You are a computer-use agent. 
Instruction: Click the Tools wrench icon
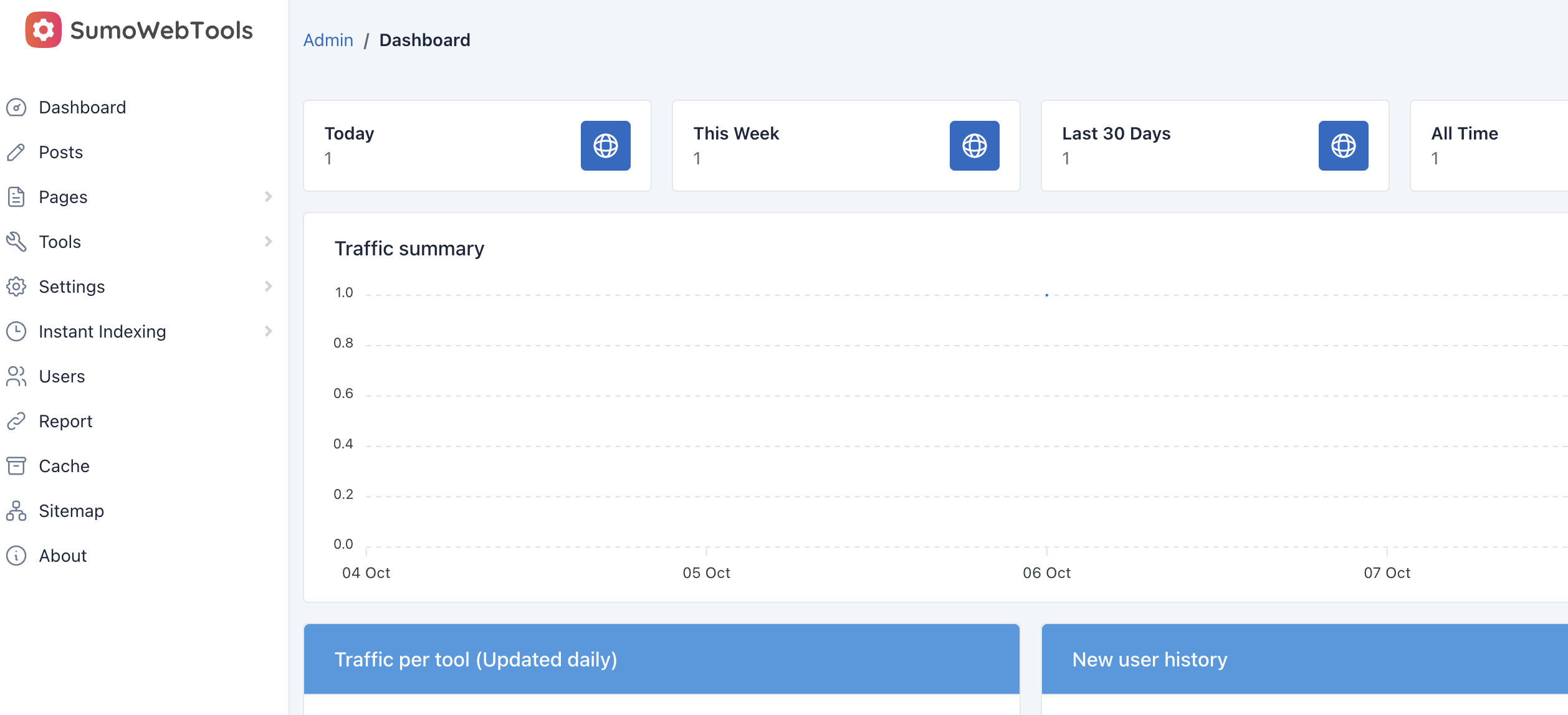16,242
